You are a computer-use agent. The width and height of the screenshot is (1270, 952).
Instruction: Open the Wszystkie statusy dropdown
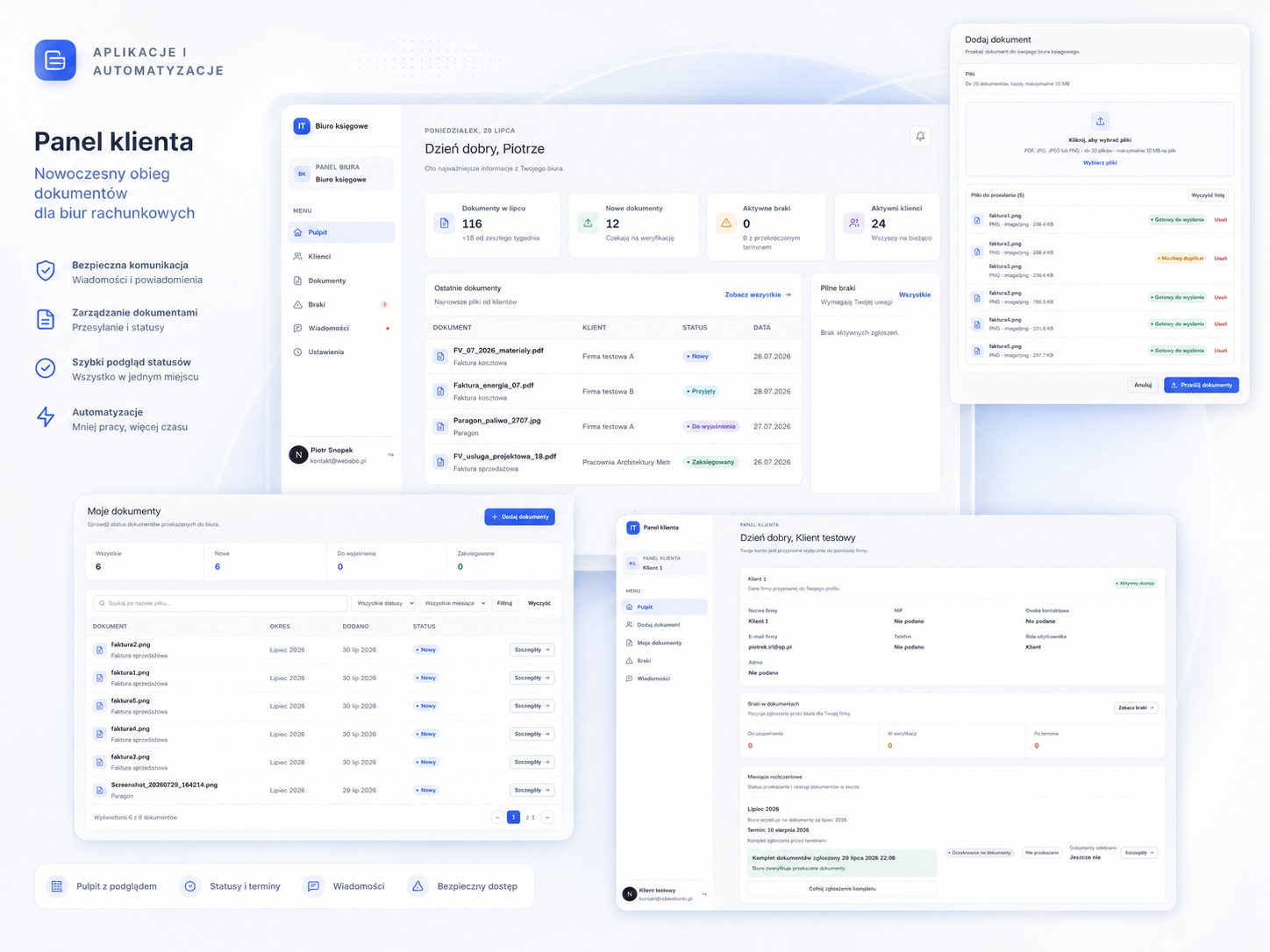pos(383,603)
